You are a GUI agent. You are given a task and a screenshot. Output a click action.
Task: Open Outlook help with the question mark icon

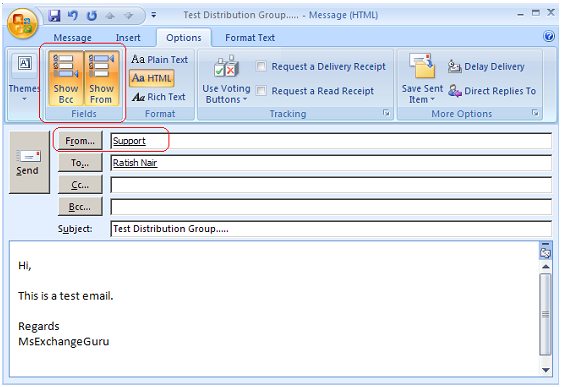click(x=549, y=36)
